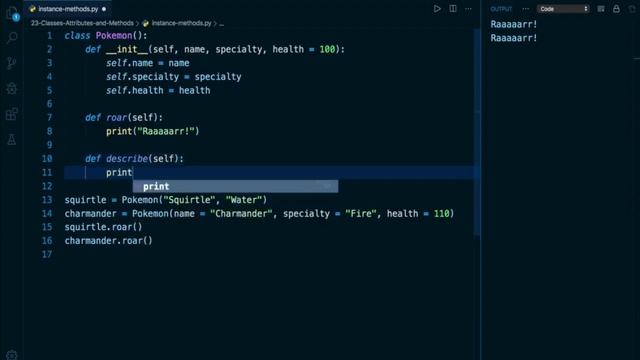Click the self.name = name line

147,63
